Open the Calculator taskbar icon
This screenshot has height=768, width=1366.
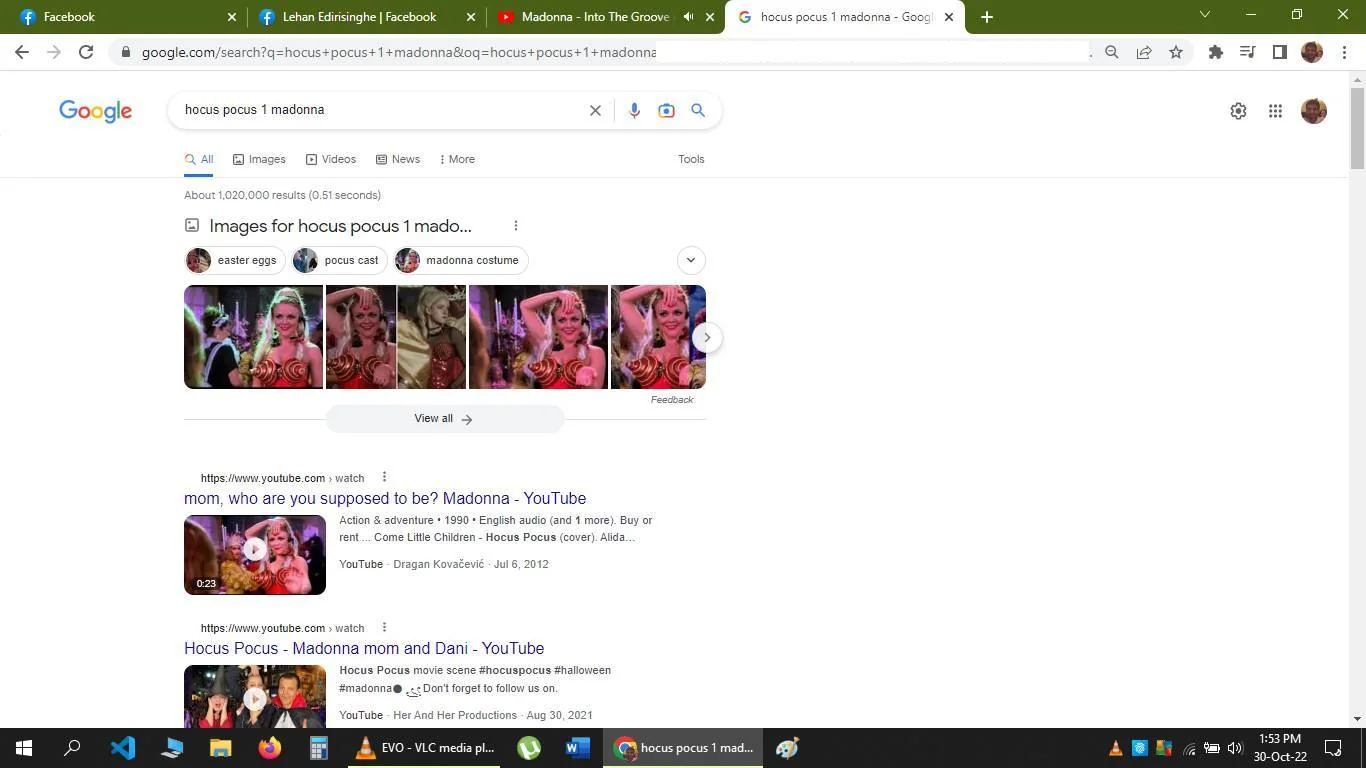319,748
